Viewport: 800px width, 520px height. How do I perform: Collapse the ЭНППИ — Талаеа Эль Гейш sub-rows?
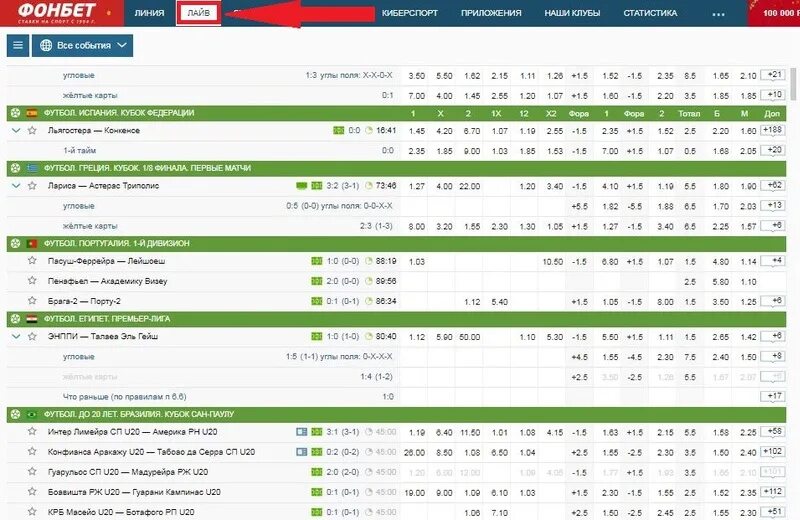[16, 336]
